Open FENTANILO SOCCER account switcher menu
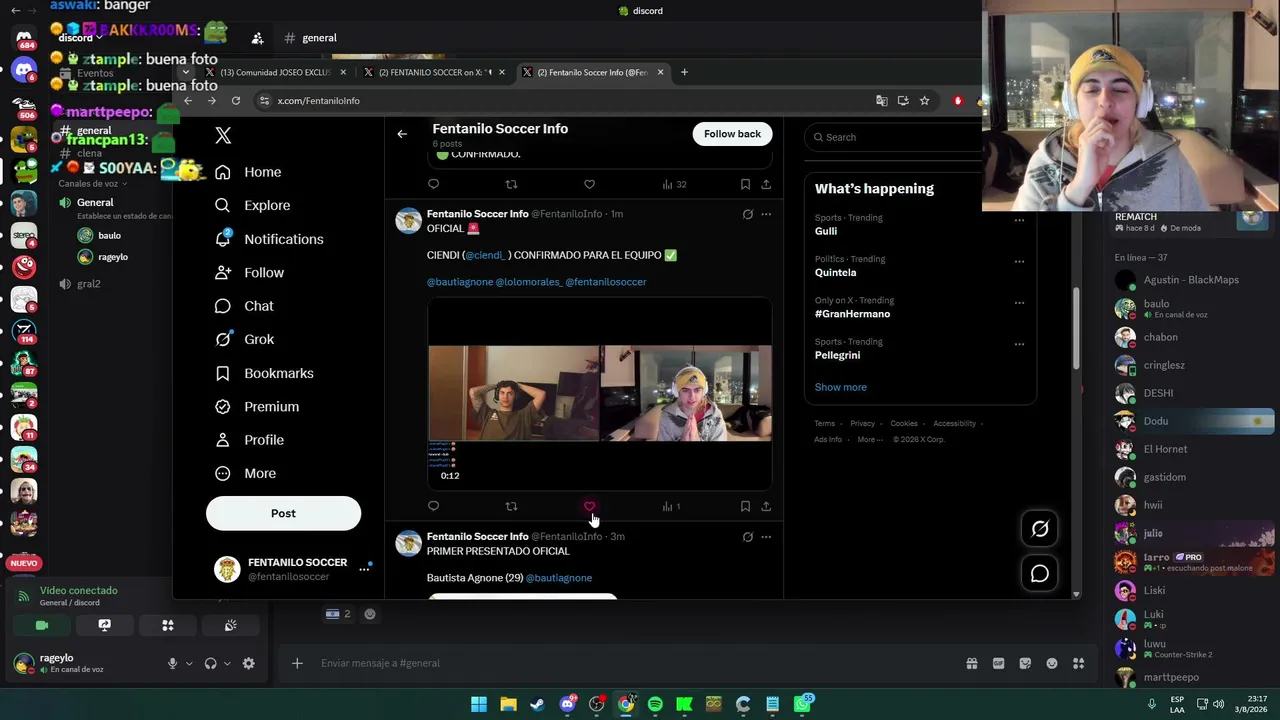The height and width of the screenshot is (720, 1280). pyautogui.click(x=364, y=570)
